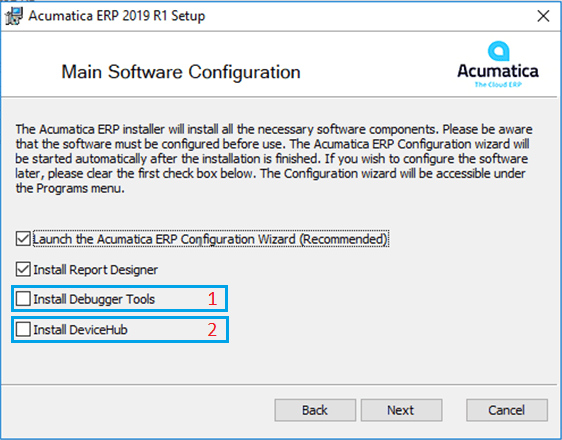Click the Install Report Designer label
Image resolution: width=562 pixels, height=440 pixels.
click(x=95, y=269)
